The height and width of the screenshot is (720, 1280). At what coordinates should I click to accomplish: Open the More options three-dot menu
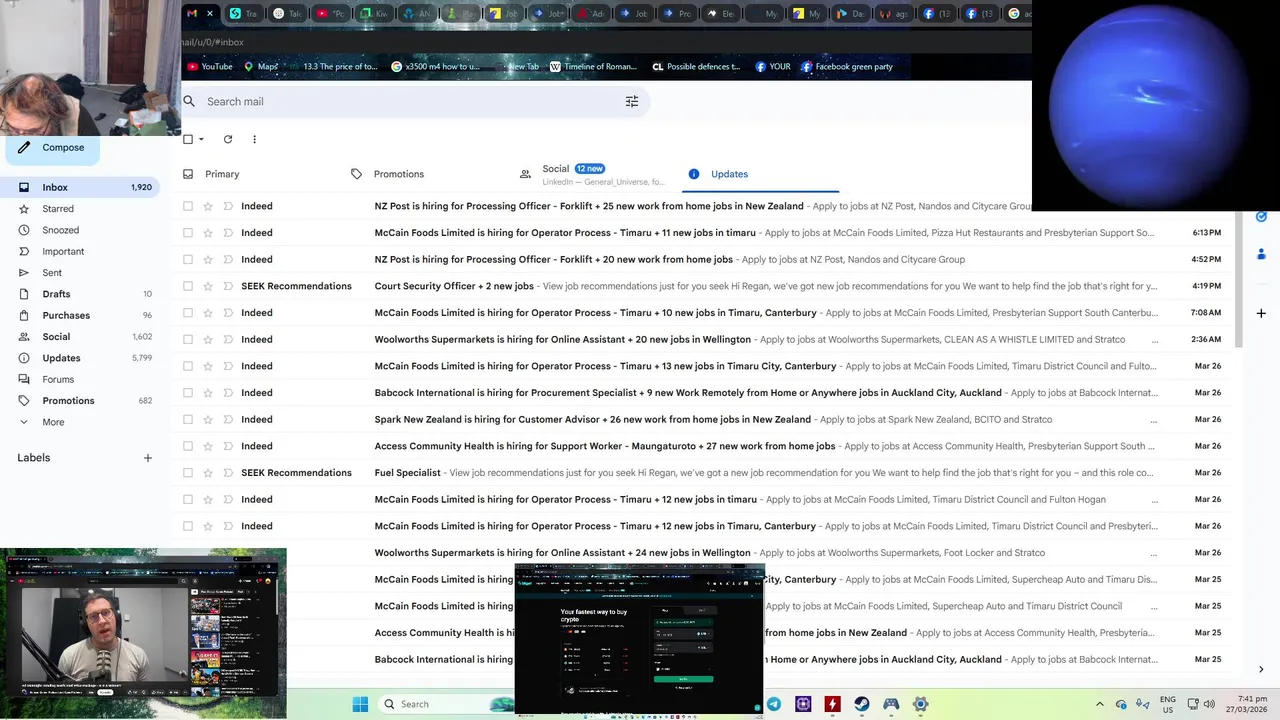[254, 139]
